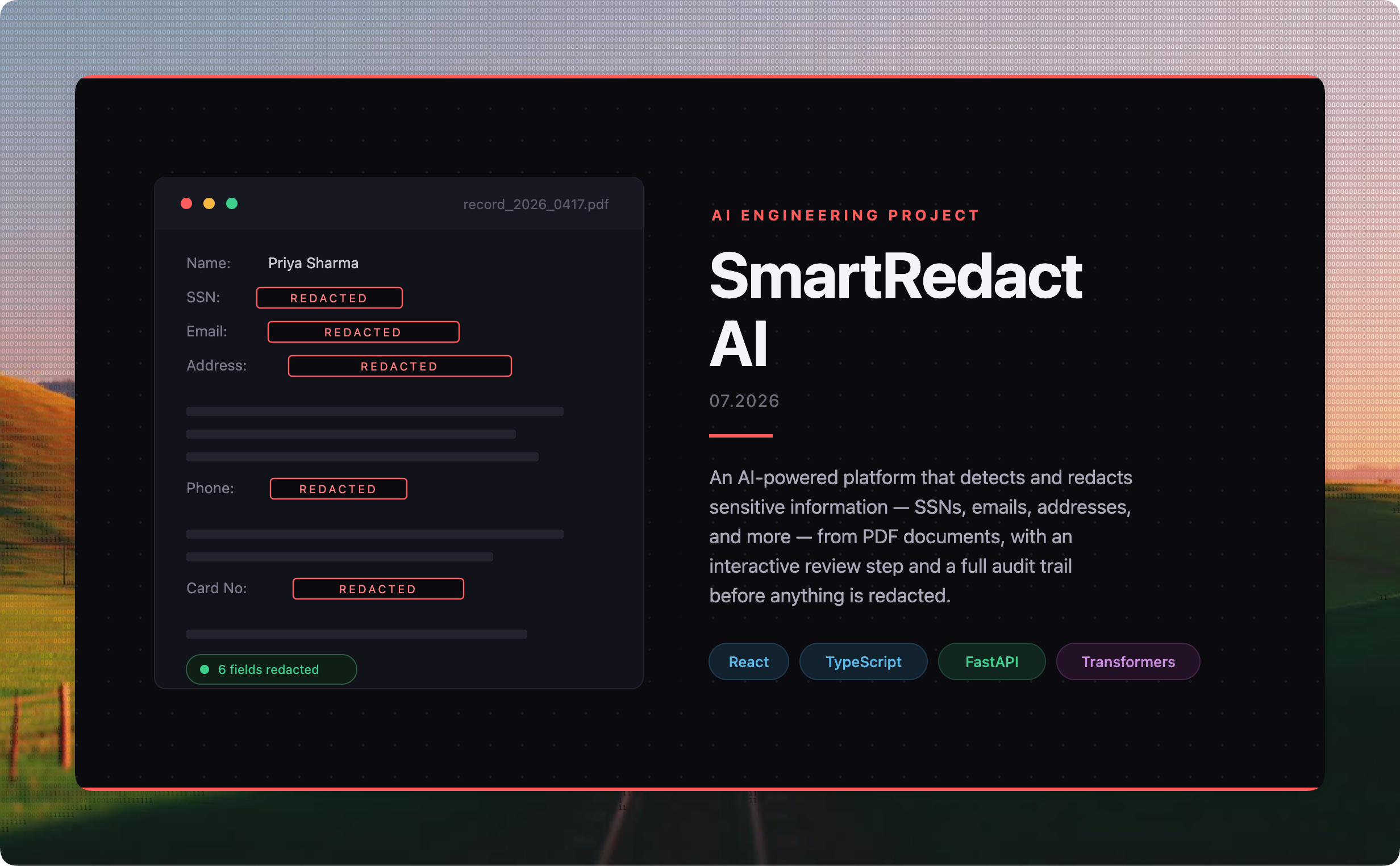Image resolution: width=1400 pixels, height=866 pixels.
Task: Click the Email: field label
Action: click(x=207, y=331)
